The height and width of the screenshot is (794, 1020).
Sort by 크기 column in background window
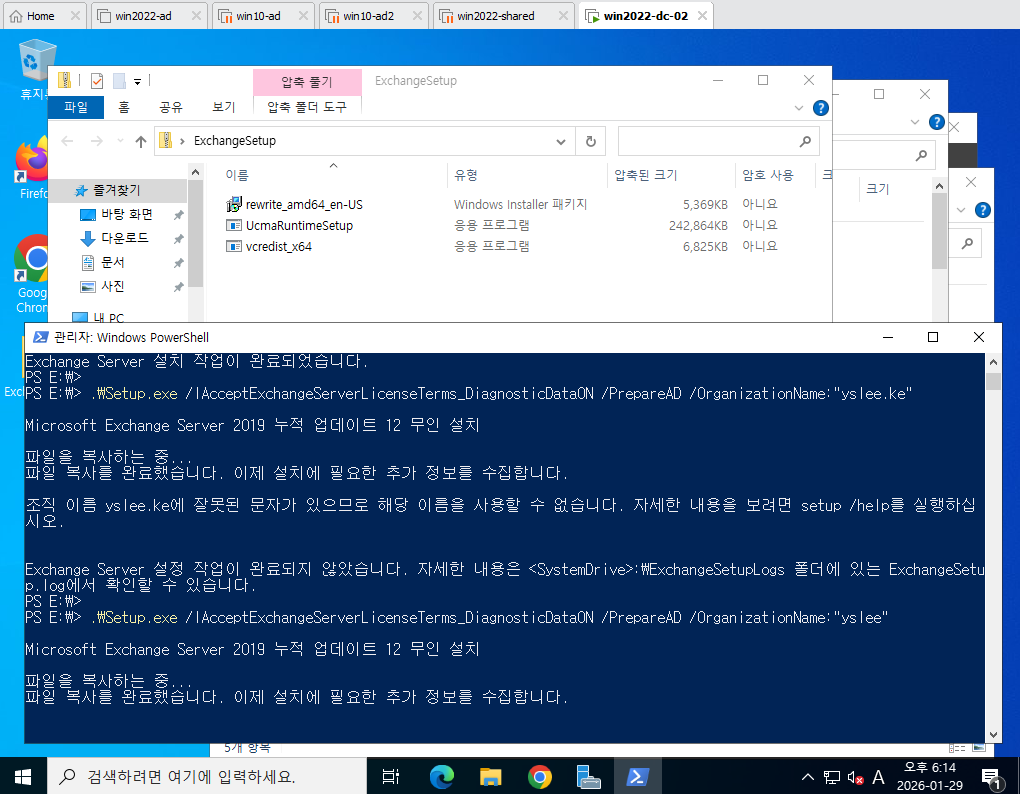point(878,189)
